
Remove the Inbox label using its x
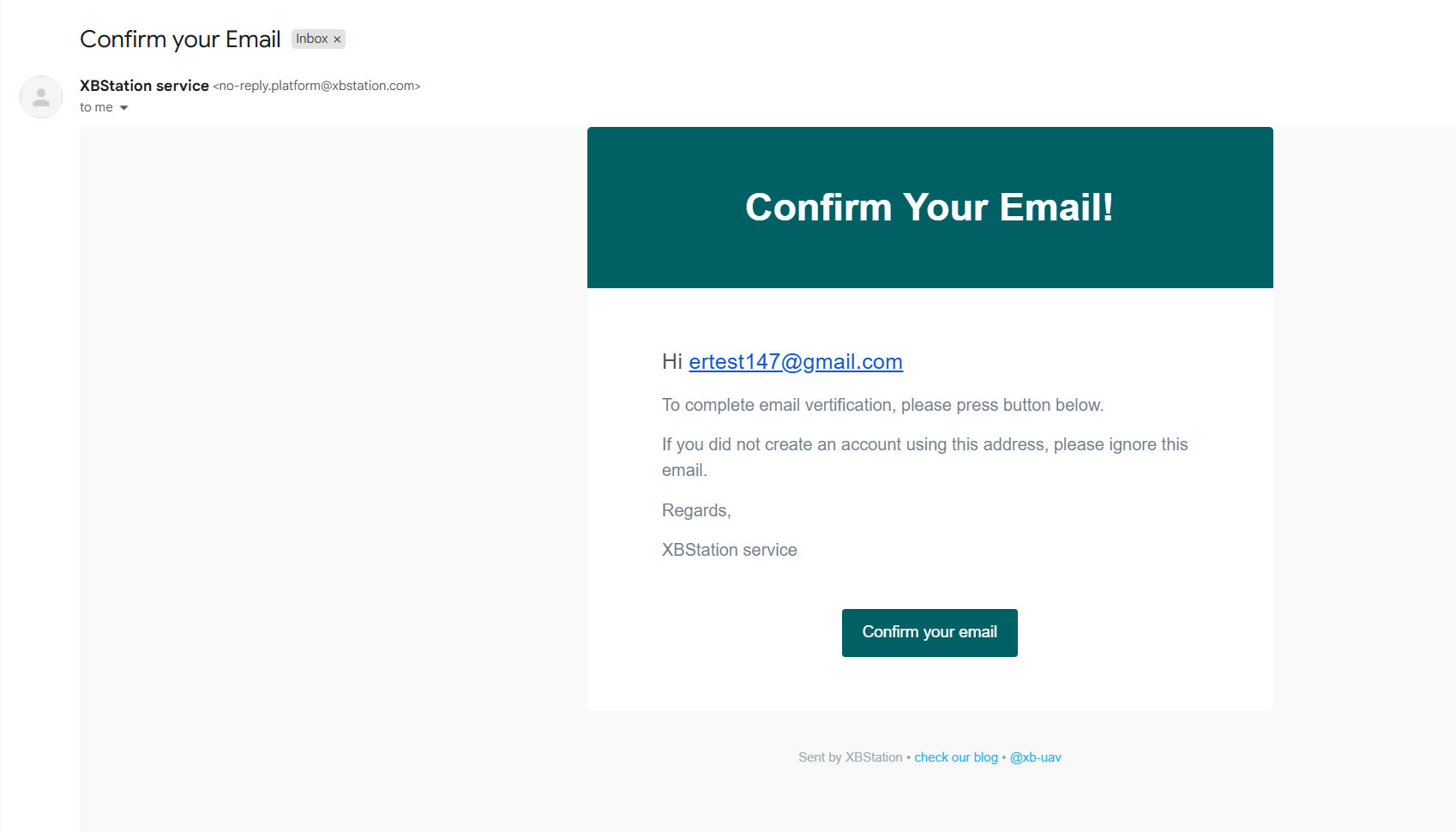point(337,39)
